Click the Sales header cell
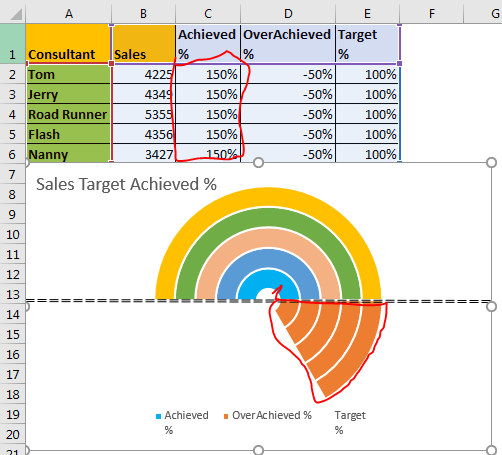The width and height of the screenshot is (502, 455). click(x=144, y=43)
